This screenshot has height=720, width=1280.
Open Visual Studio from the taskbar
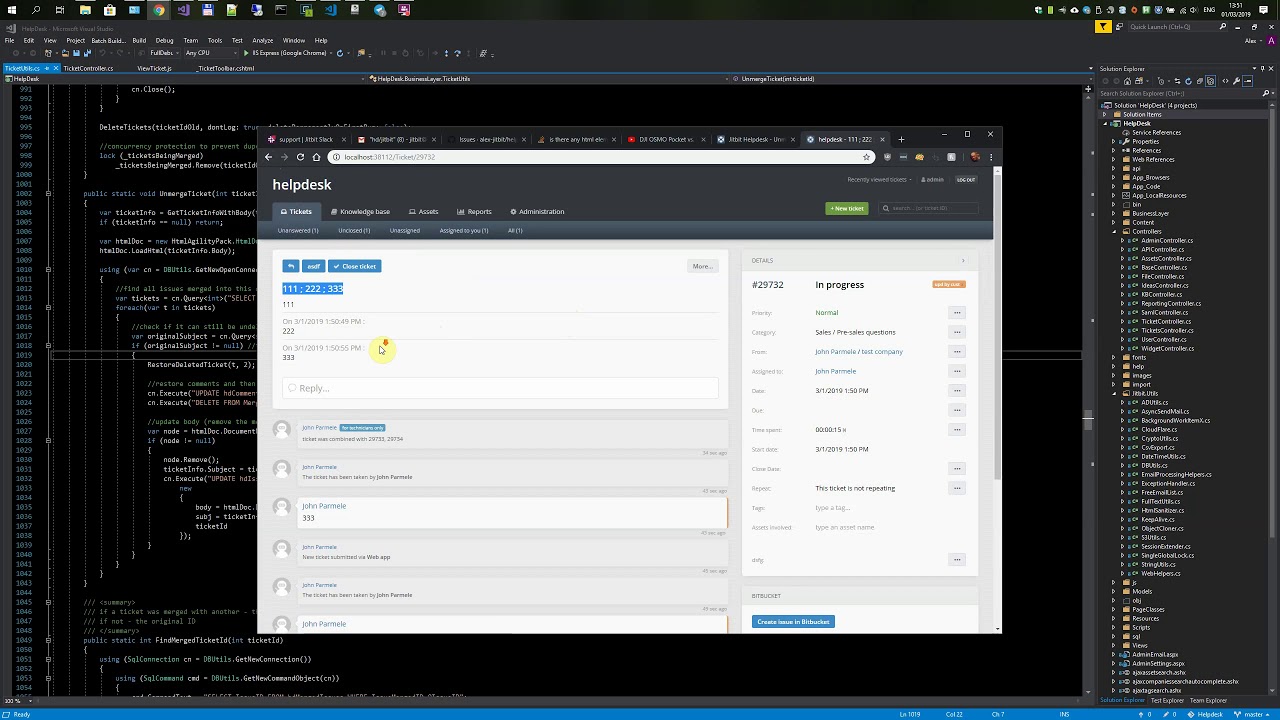click(184, 10)
